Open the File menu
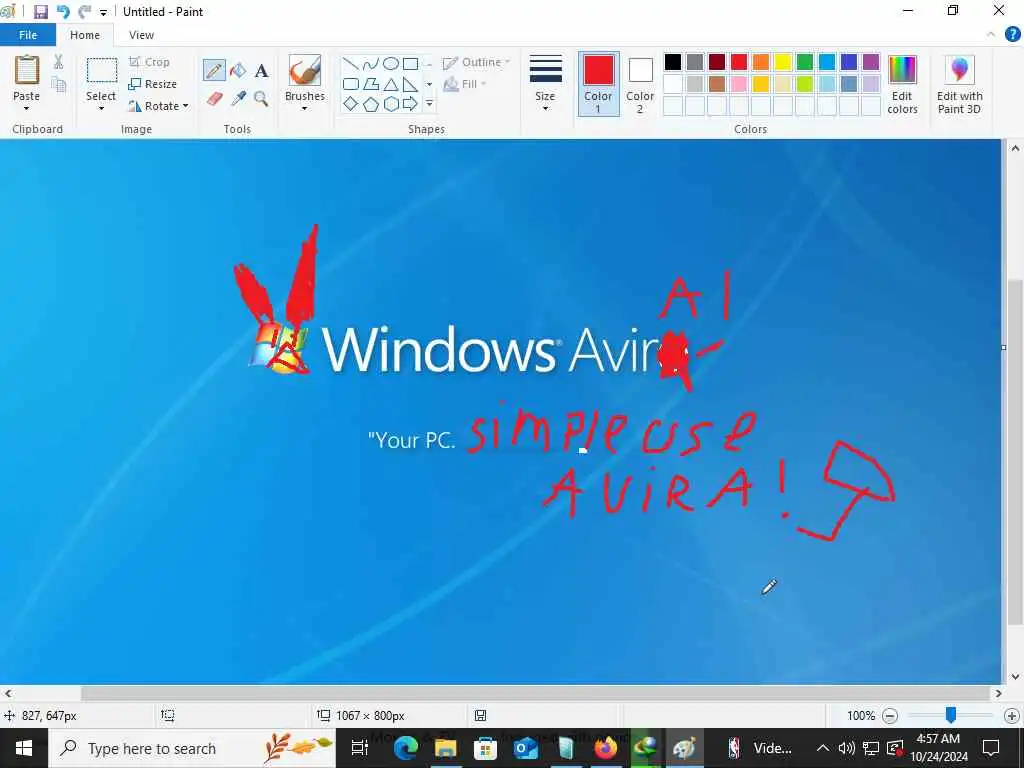1024x768 pixels. (28, 35)
